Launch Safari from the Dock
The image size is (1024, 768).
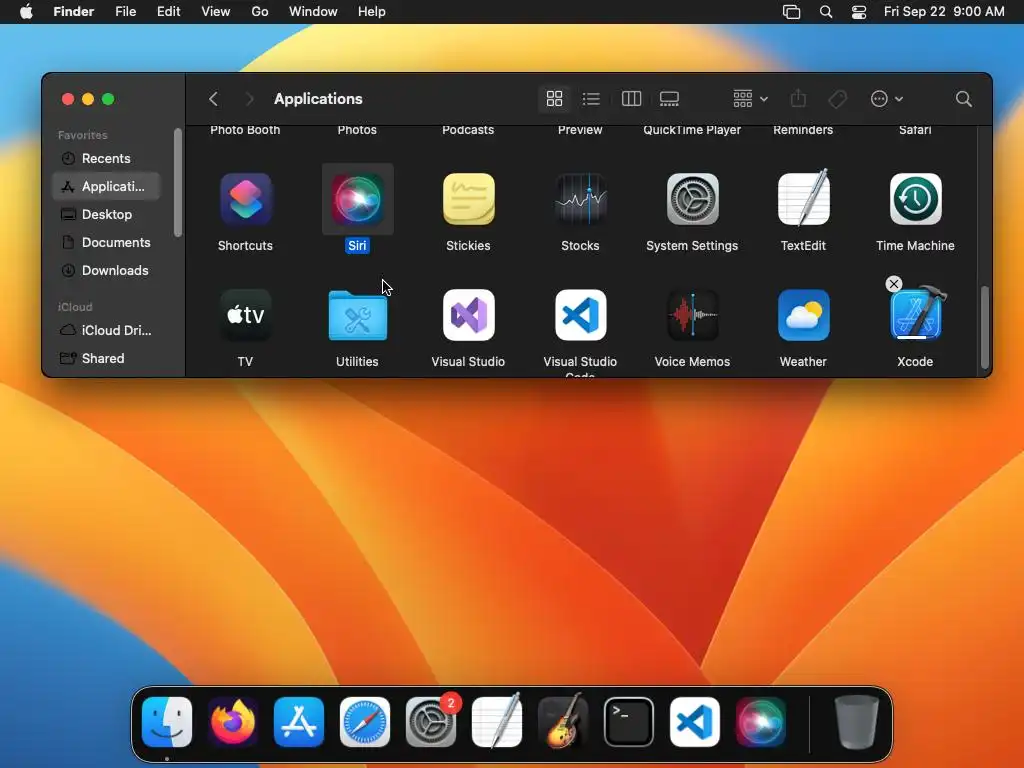click(x=365, y=722)
